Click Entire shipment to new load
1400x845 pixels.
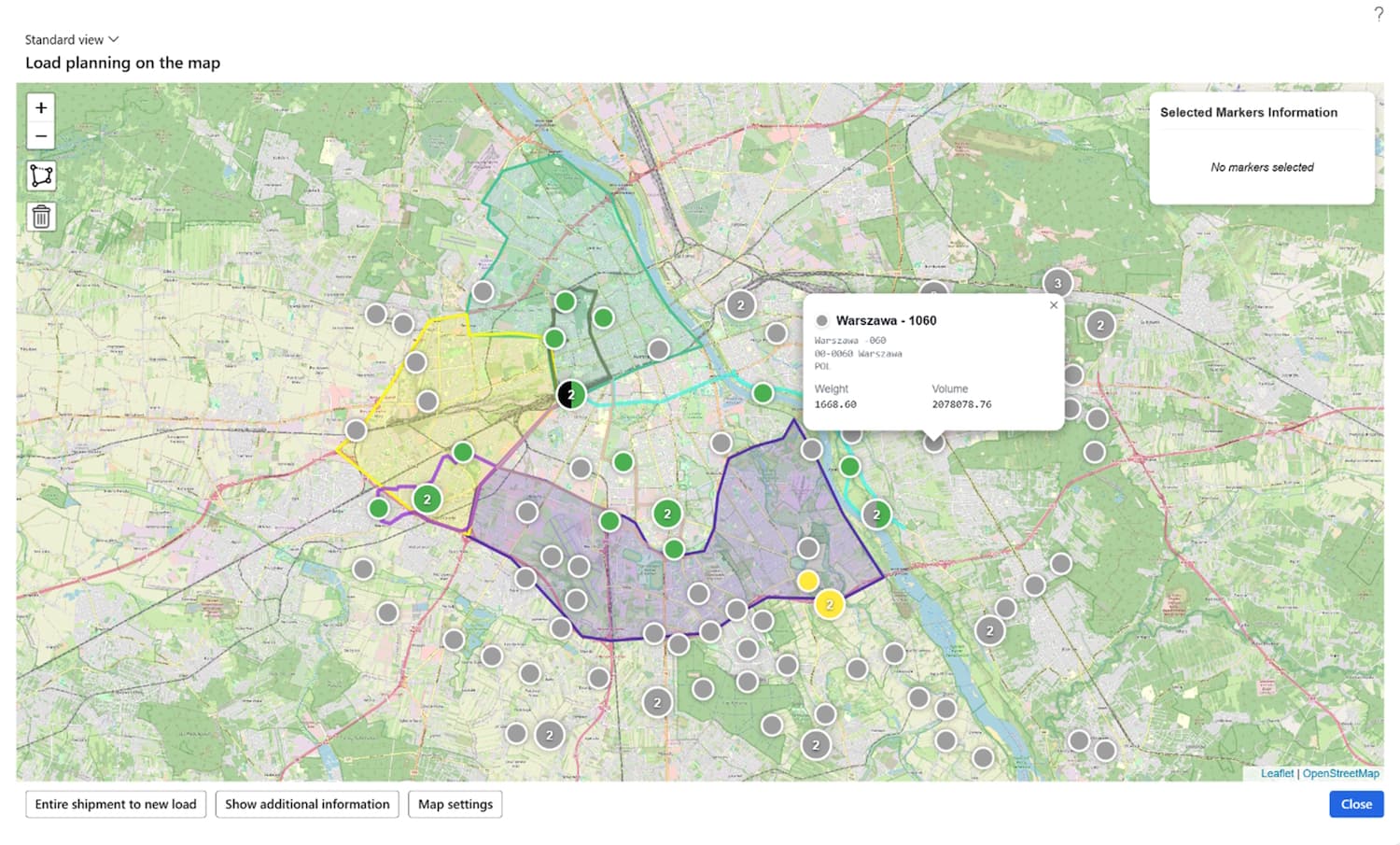click(116, 804)
